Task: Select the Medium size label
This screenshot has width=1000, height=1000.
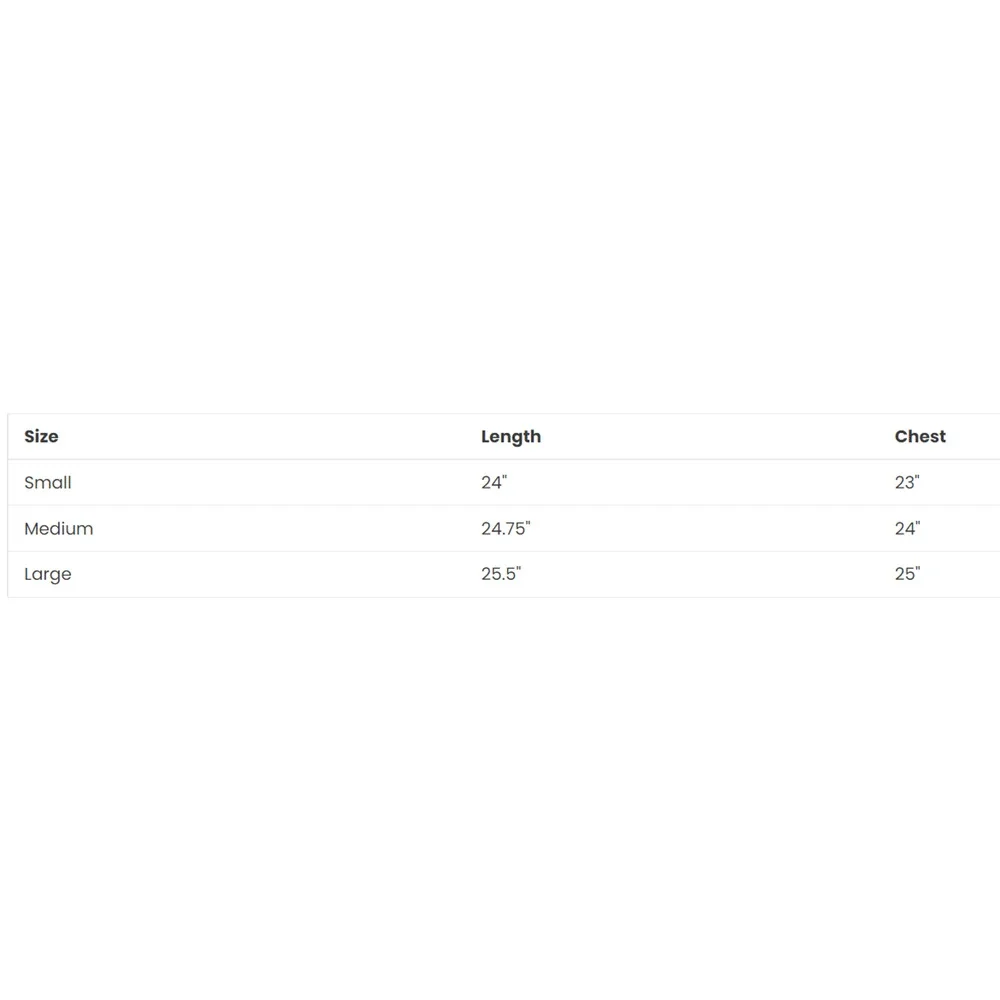Action: click(59, 528)
